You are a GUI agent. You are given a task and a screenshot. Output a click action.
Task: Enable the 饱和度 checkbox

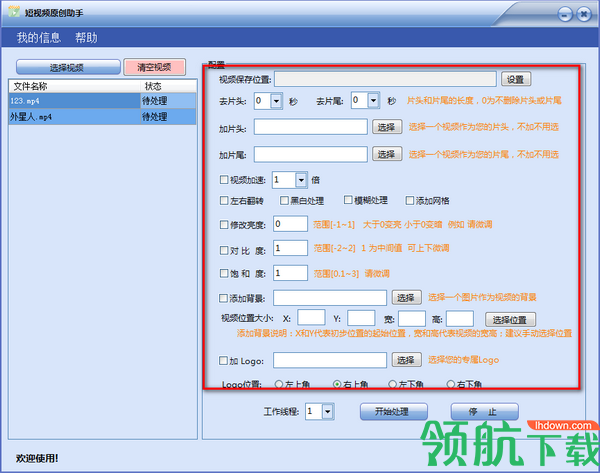coord(224,273)
